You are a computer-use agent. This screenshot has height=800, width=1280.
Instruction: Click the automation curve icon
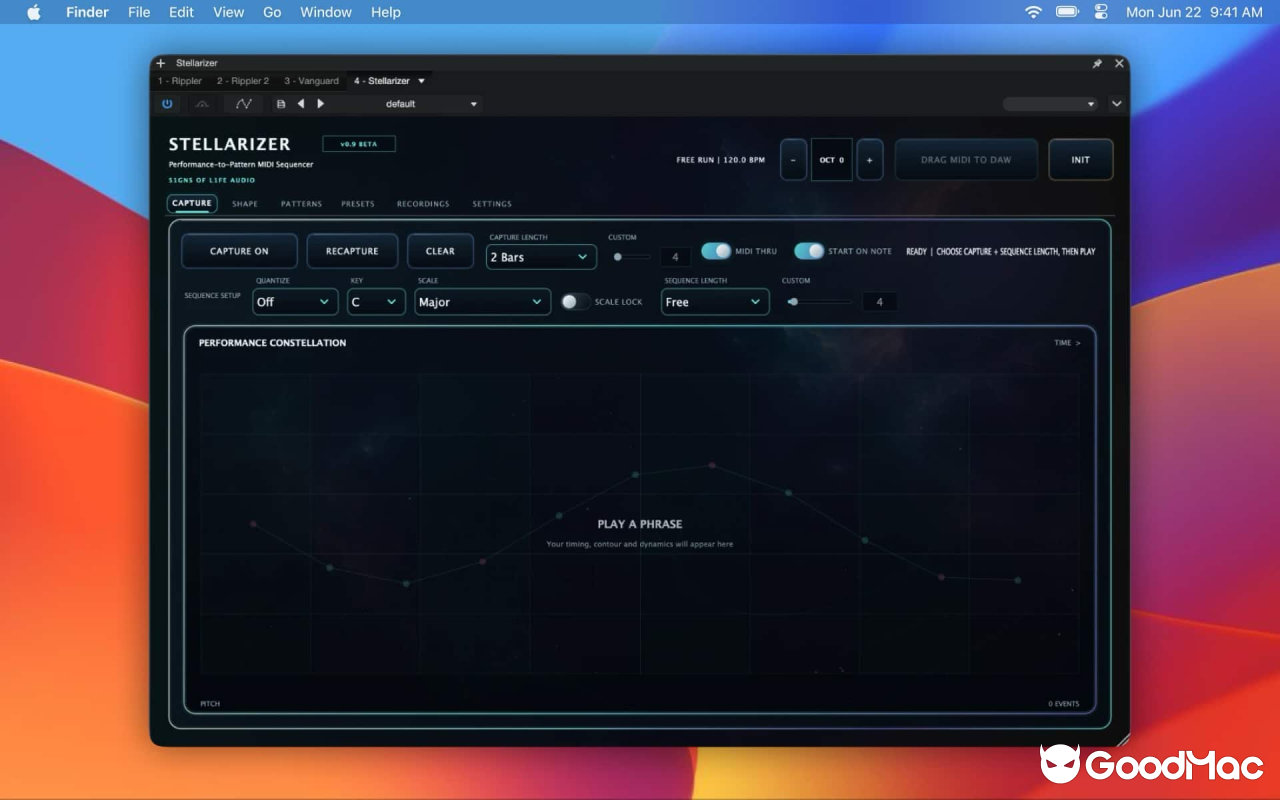pos(243,104)
